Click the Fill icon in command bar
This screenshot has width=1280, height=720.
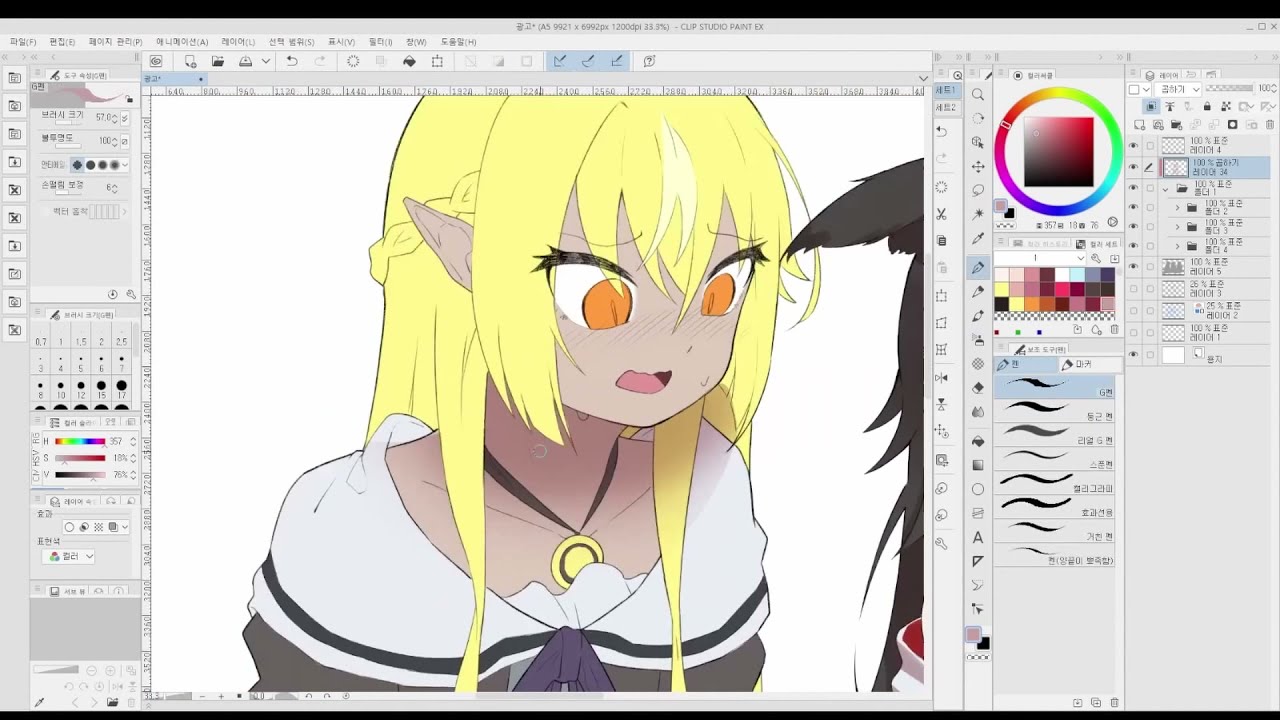tap(409, 61)
